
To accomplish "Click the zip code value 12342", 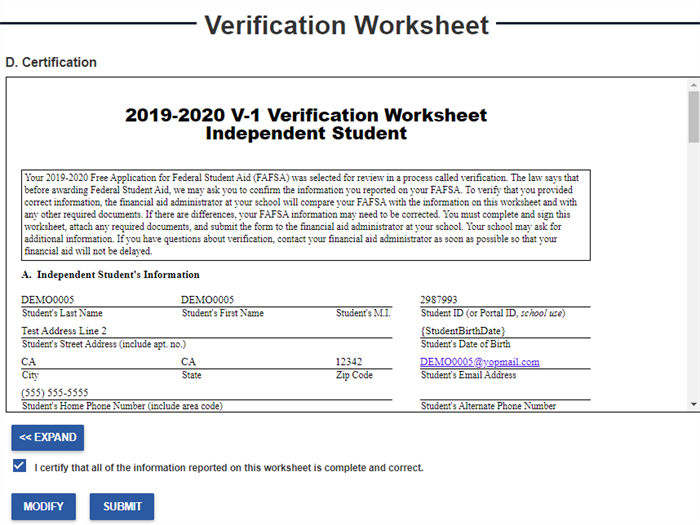I will [349, 362].
